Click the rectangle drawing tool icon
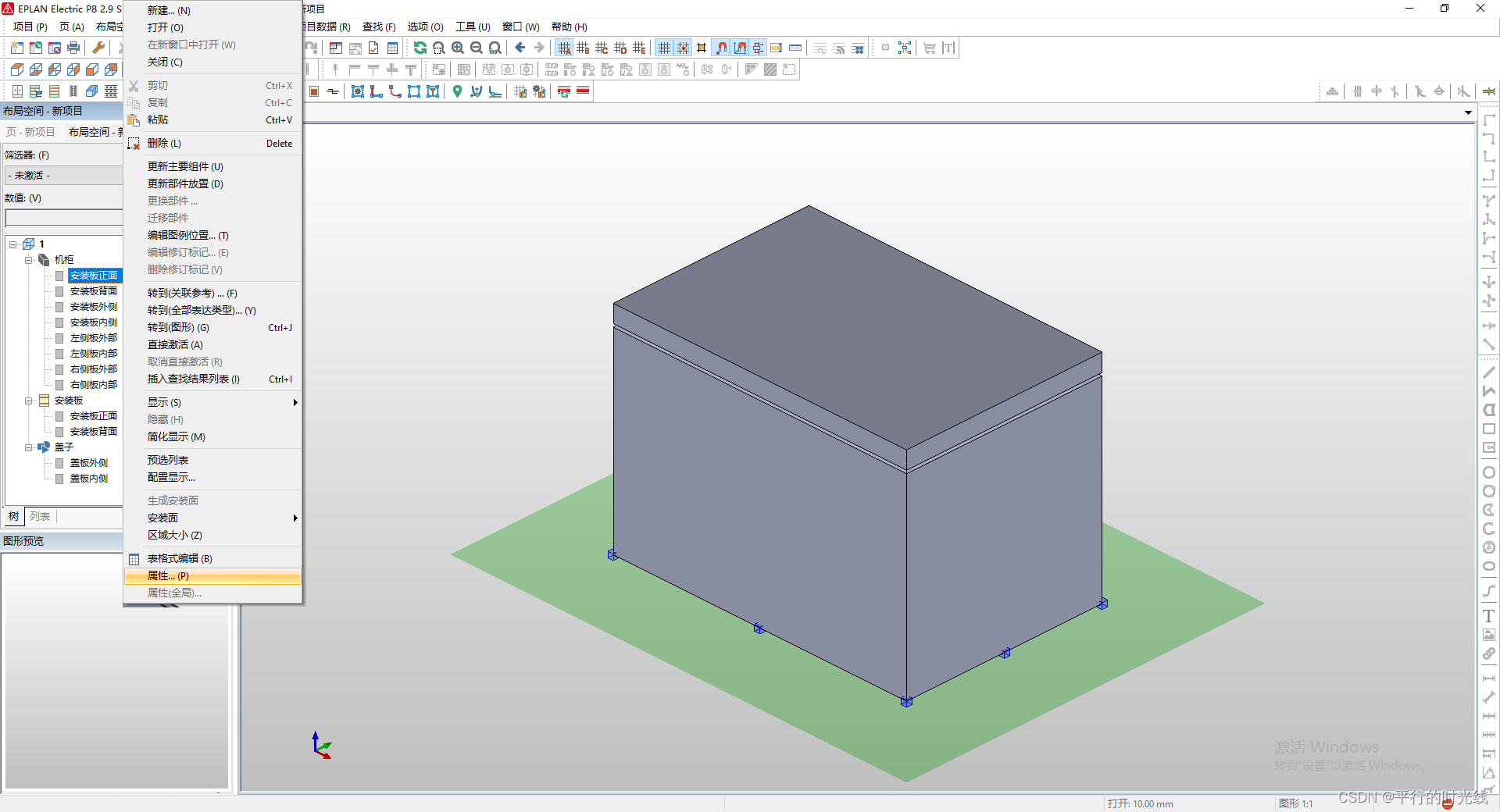Screen dimensions: 1500x812 tap(1489, 429)
